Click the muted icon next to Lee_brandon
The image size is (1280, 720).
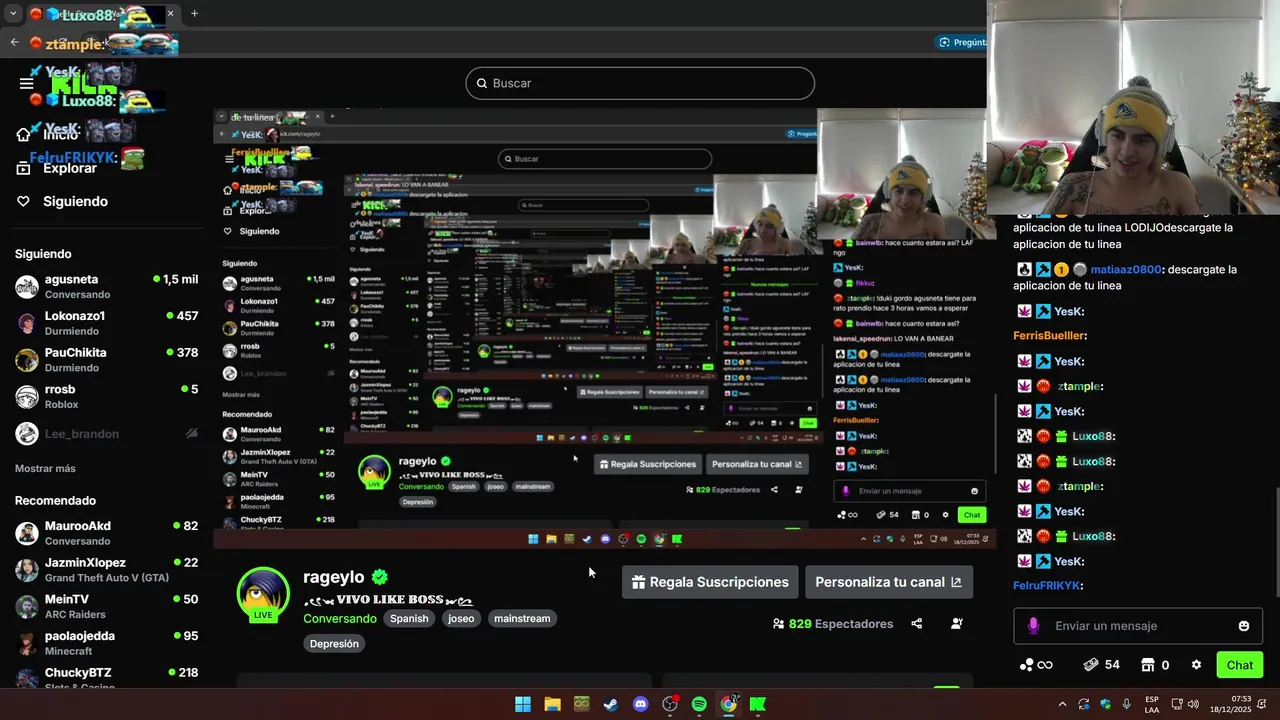[x=192, y=434]
